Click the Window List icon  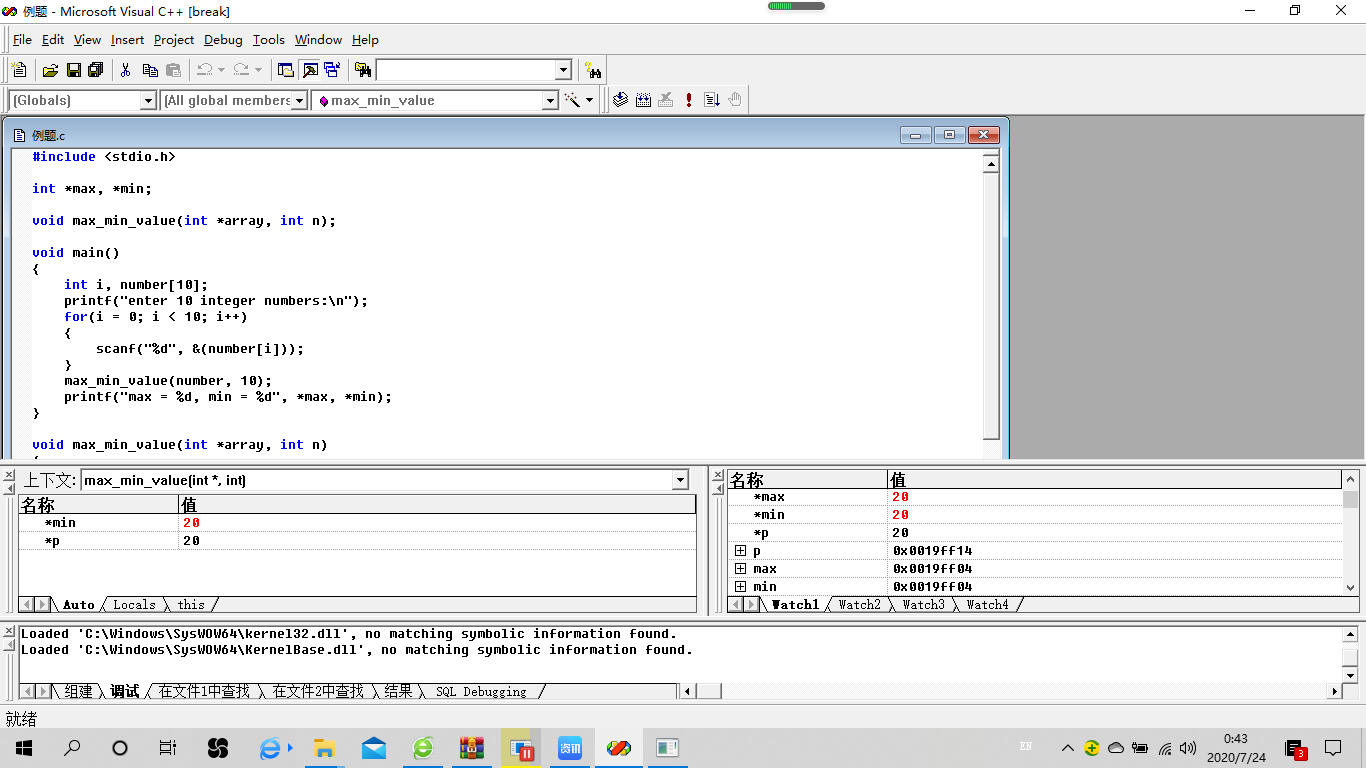[x=332, y=70]
